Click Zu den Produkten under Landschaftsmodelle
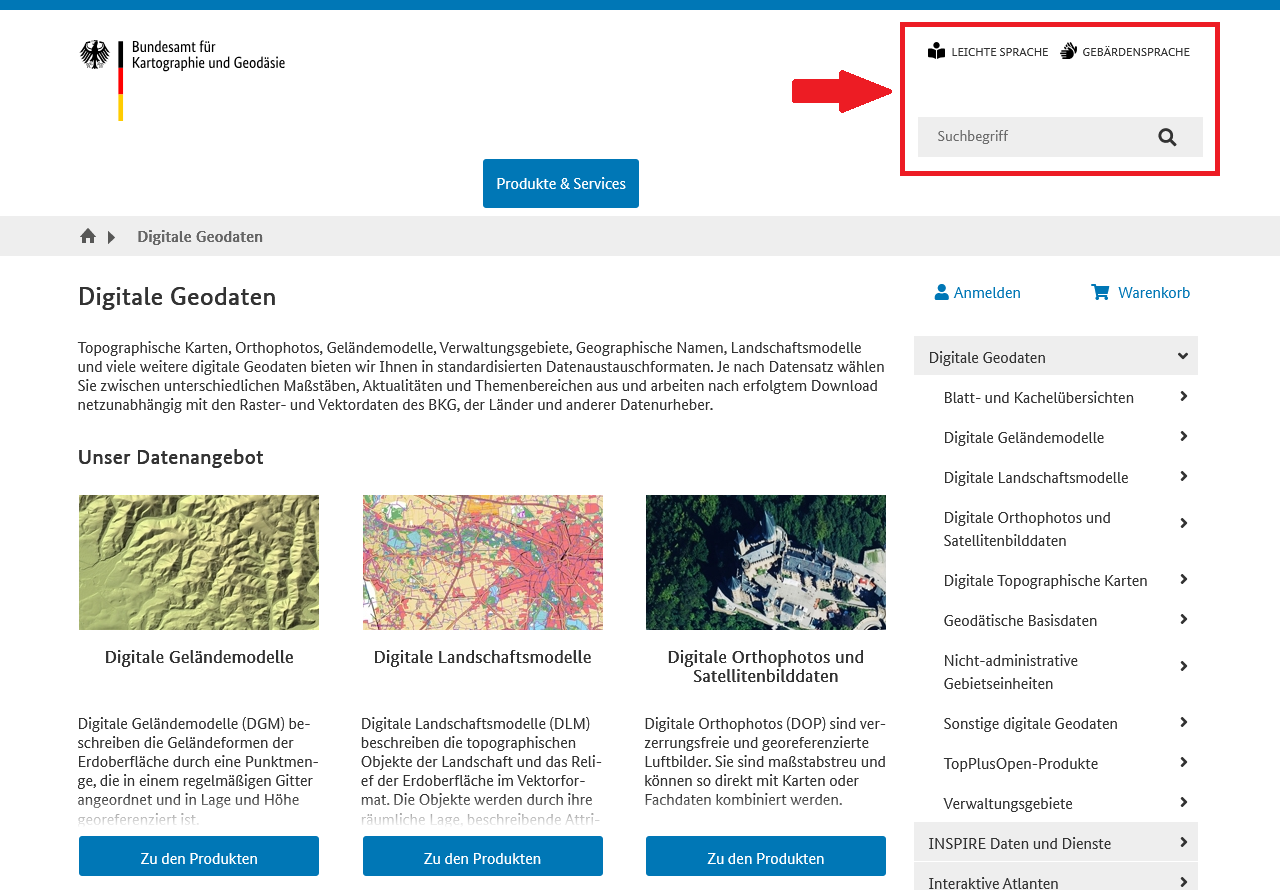The width and height of the screenshot is (1280, 890). point(483,857)
